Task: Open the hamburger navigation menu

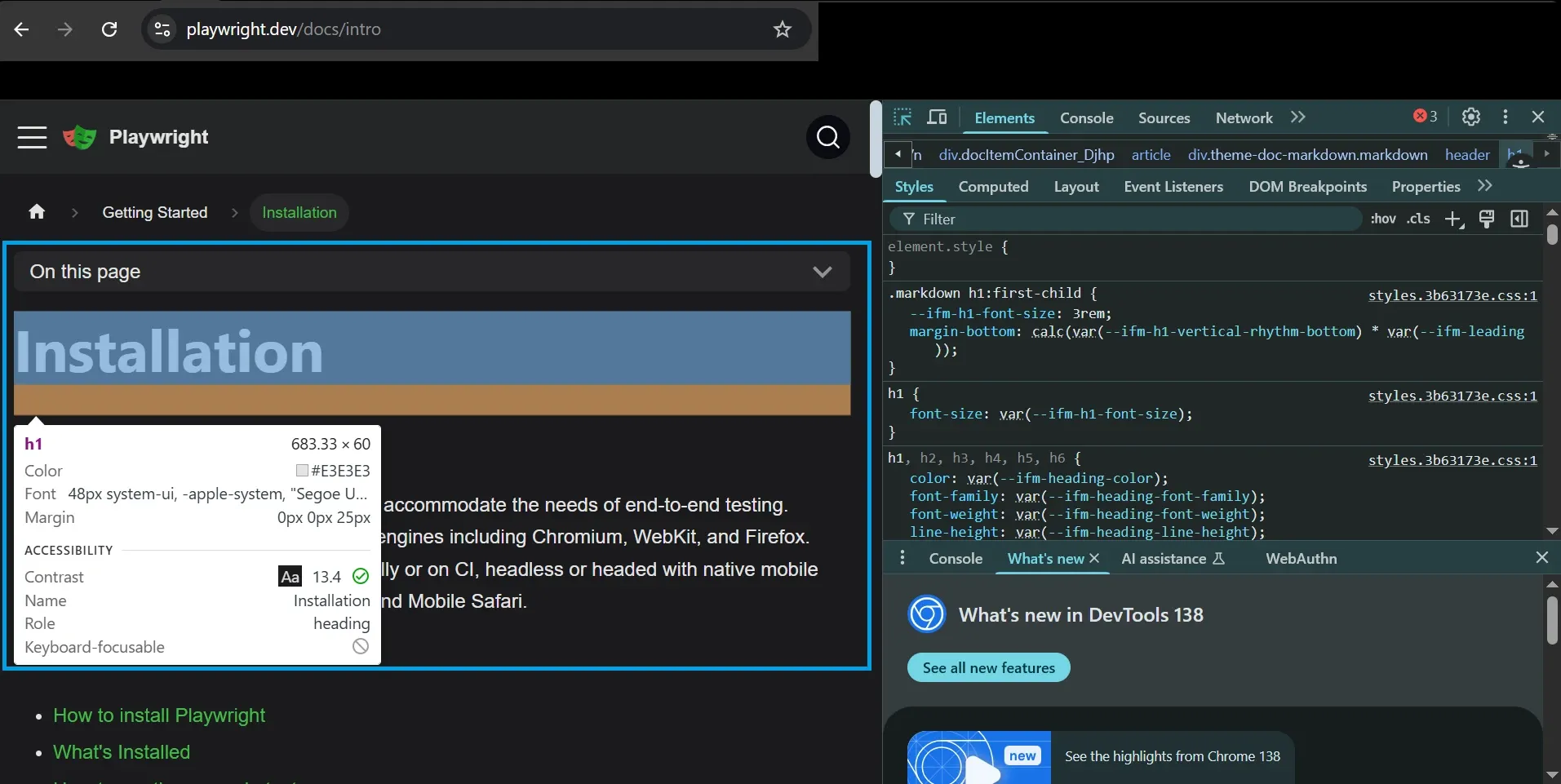Action: point(32,137)
